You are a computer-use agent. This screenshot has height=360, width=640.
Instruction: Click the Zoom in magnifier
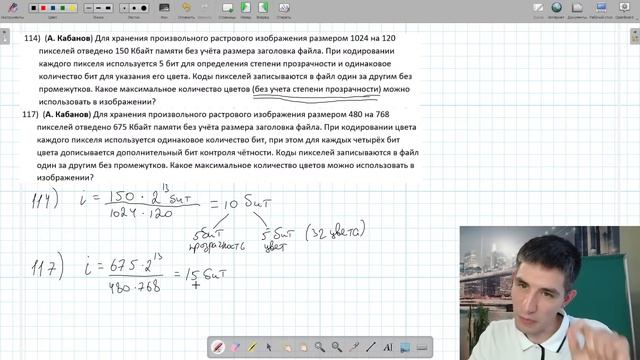[320, 347]
